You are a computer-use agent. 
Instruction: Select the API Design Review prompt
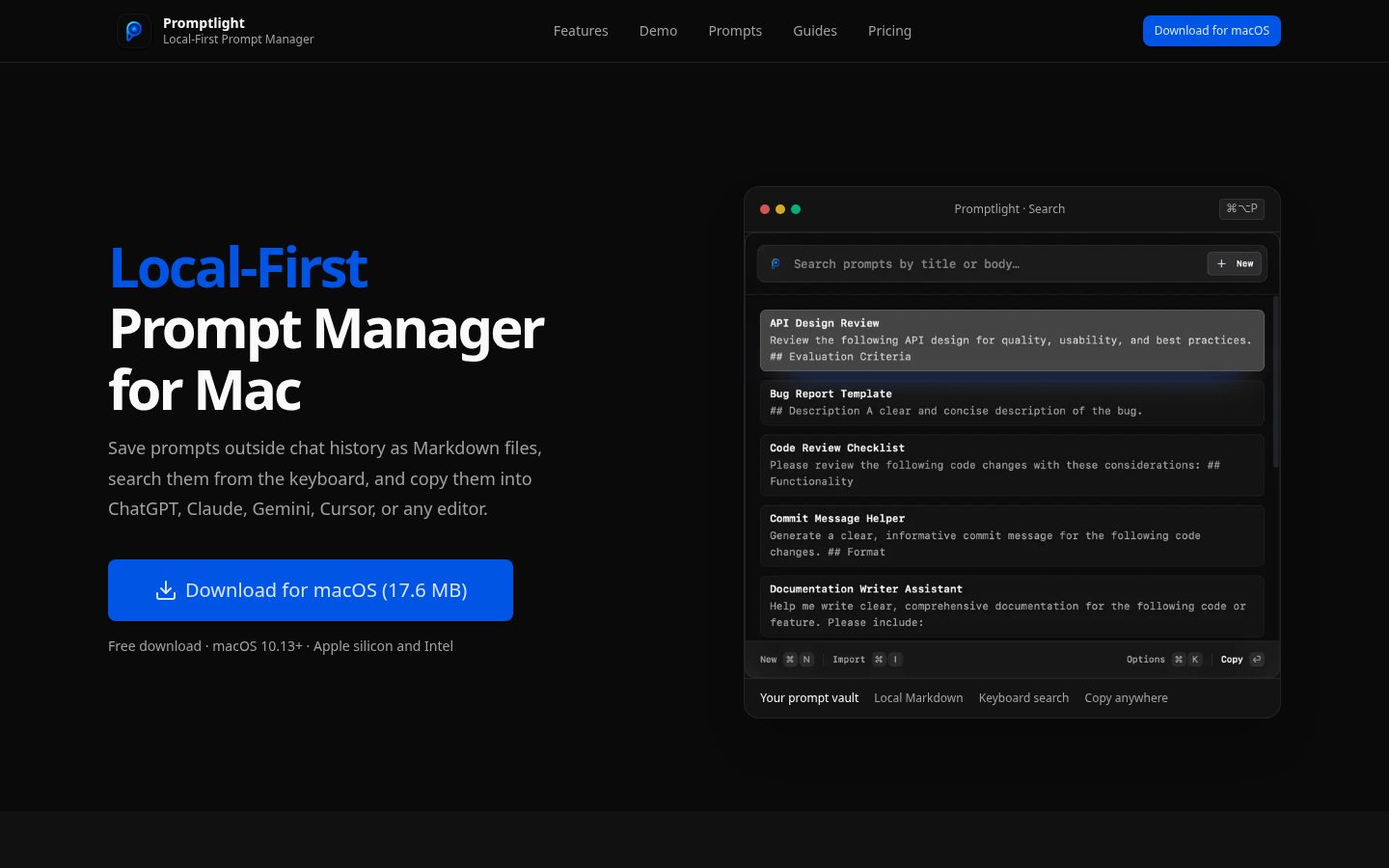(x=1012, y=340)
